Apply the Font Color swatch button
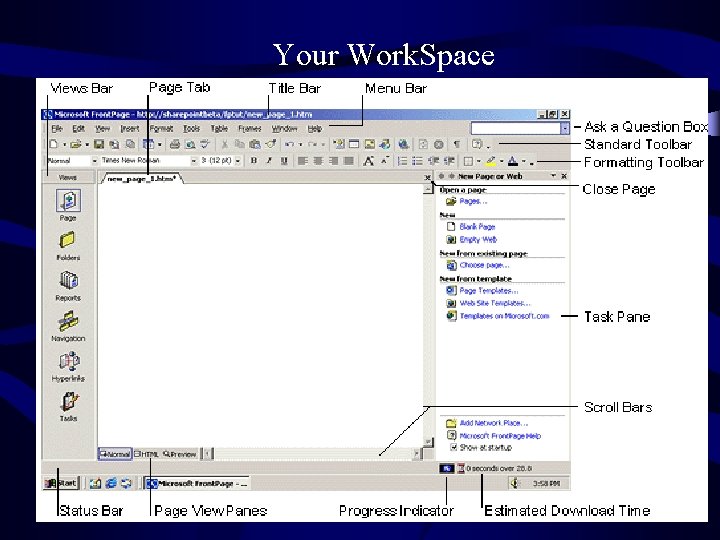The height and width of the screenshot is (540, 720). (x=513, y=161)
